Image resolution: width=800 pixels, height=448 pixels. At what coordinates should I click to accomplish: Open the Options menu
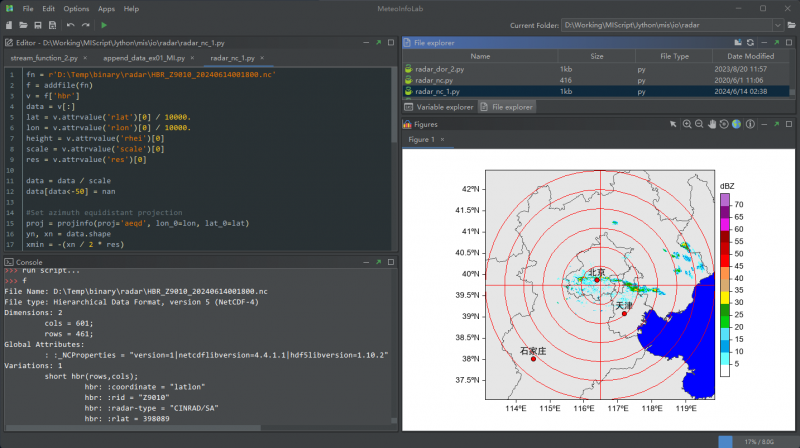[x=76, y=8]
